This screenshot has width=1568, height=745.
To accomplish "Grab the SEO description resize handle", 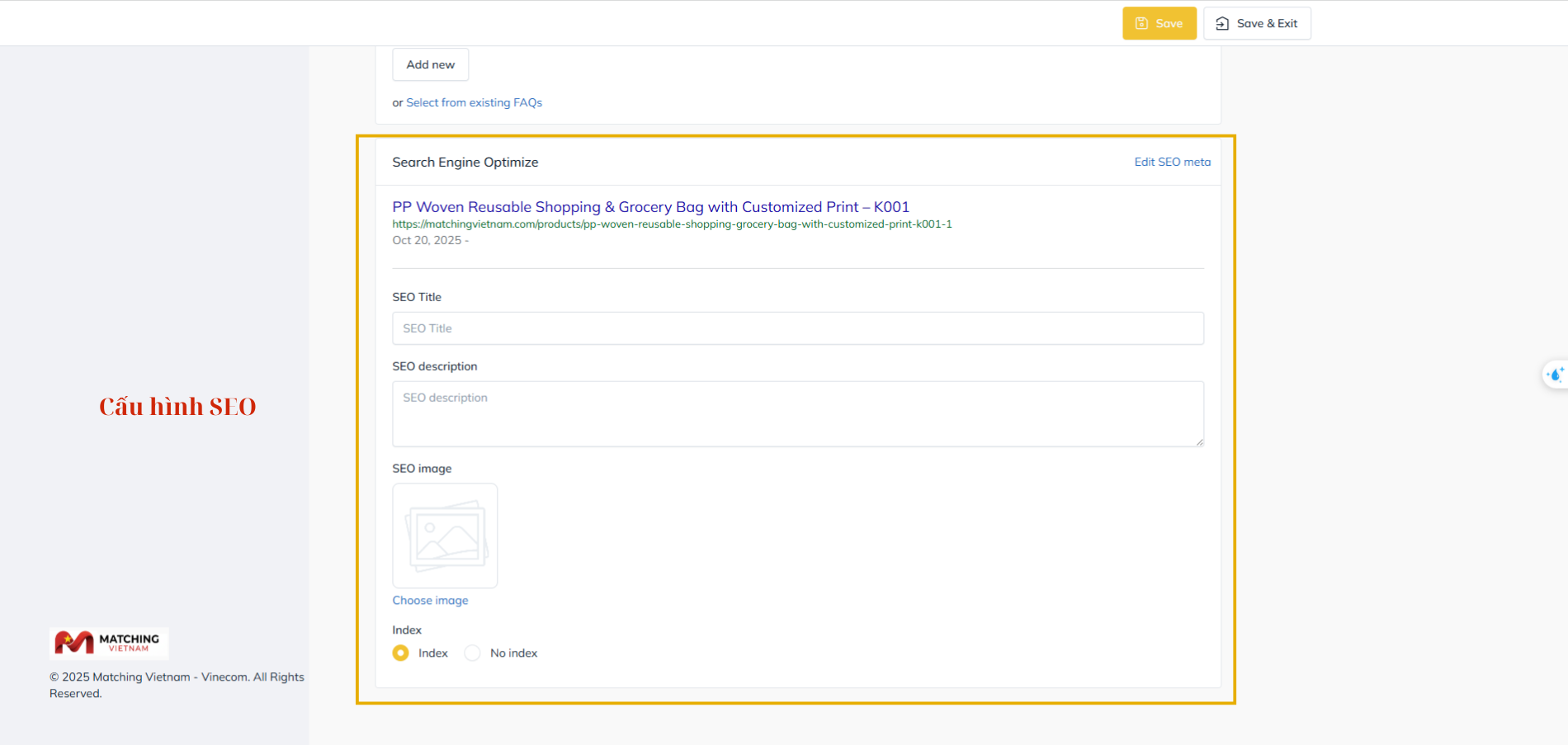I will 1199,442.
